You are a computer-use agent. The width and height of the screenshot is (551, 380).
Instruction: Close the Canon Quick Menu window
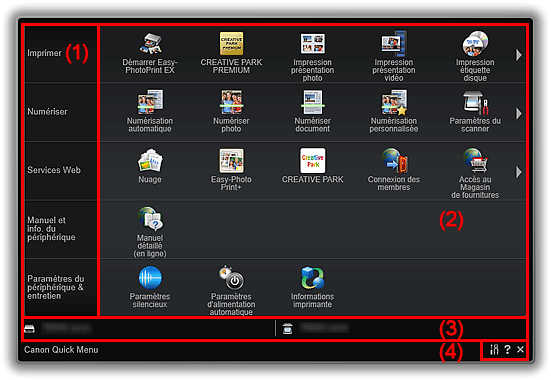pos(520,349)
